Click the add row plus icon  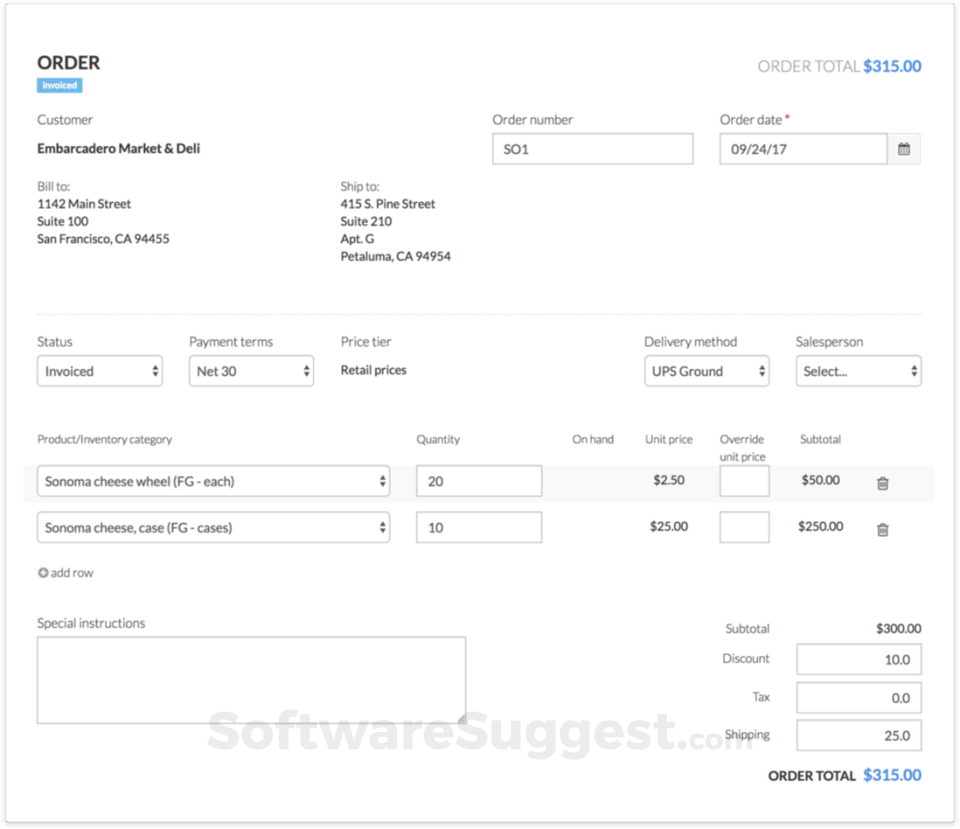(x=43, y=573)
